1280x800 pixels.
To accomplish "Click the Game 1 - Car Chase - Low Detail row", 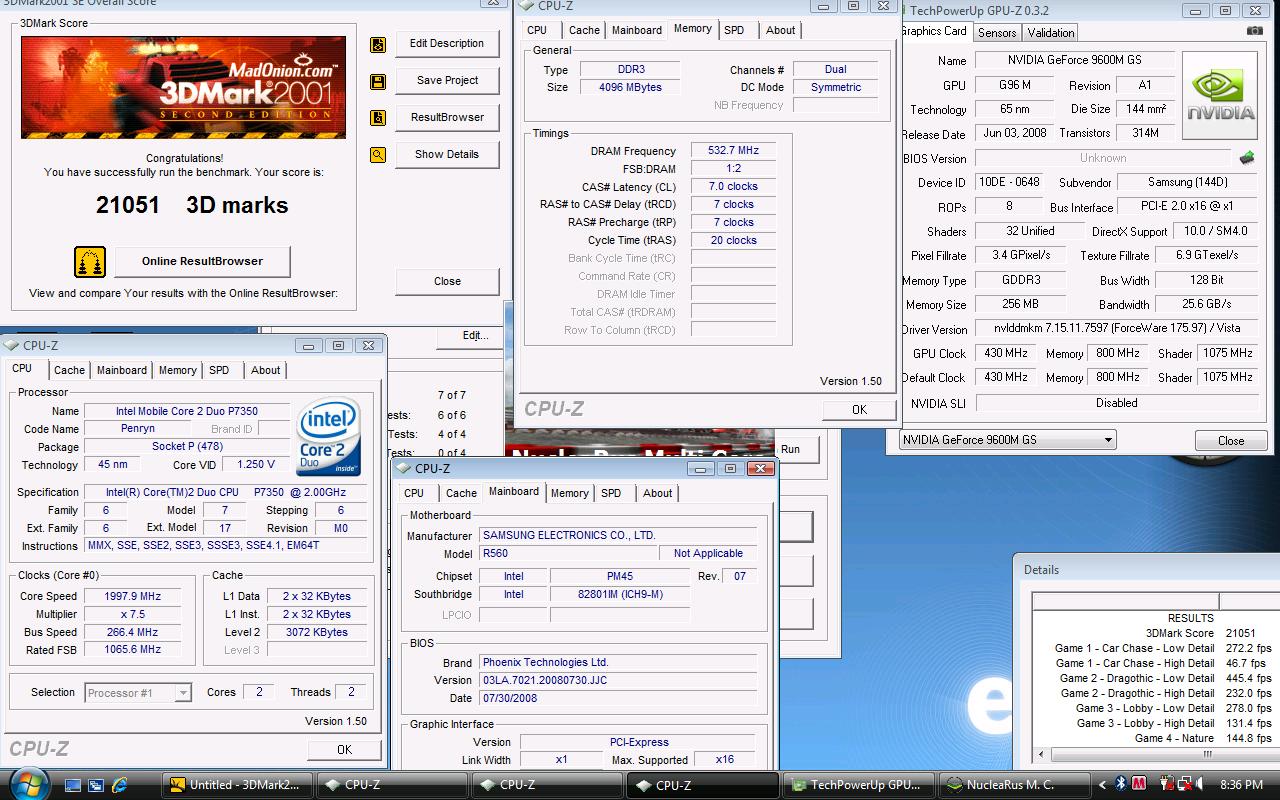I will pos(1164,649).
